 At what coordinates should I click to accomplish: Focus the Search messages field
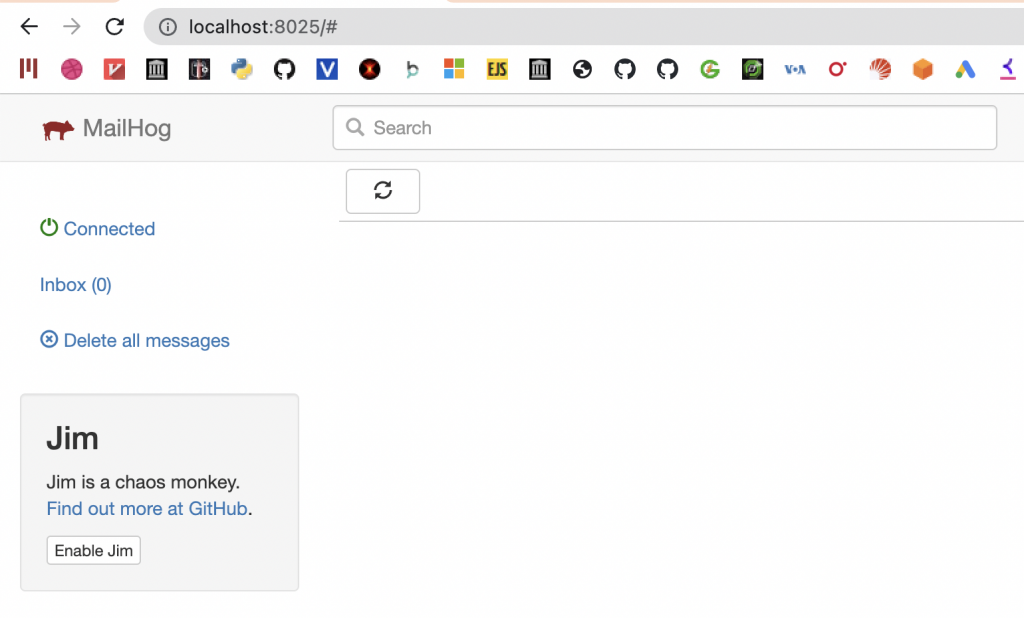(664, 127)
